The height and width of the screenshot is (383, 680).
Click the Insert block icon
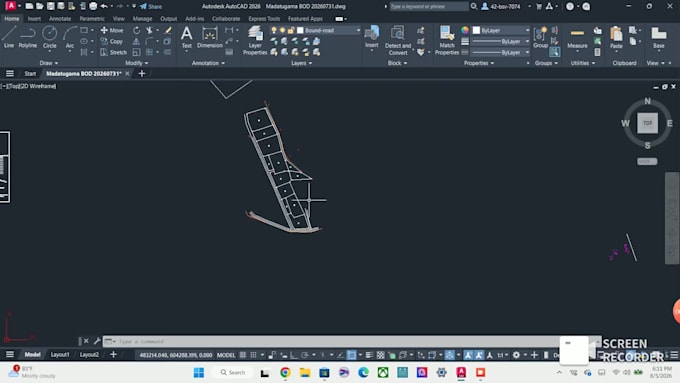[371, 37]
